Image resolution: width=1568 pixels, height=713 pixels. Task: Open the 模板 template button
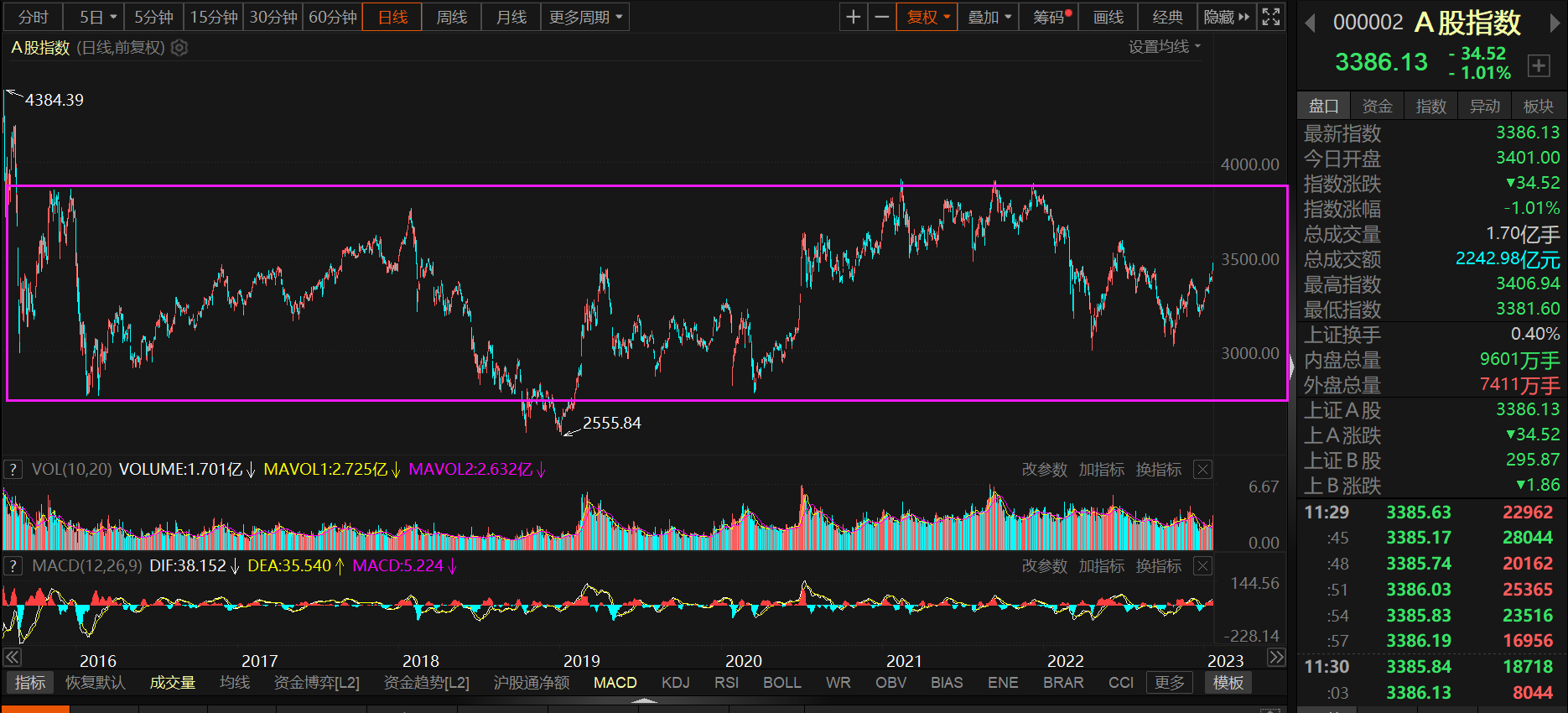tap(1228, 683)
